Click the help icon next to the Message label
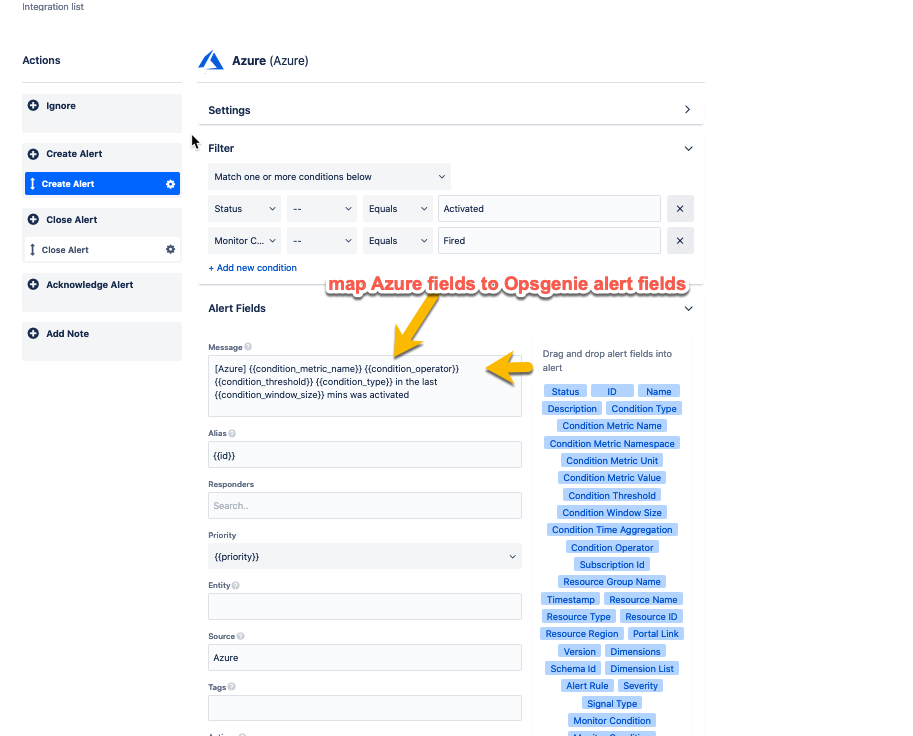This screenshot has height=736, width=913. pos(248,346)
